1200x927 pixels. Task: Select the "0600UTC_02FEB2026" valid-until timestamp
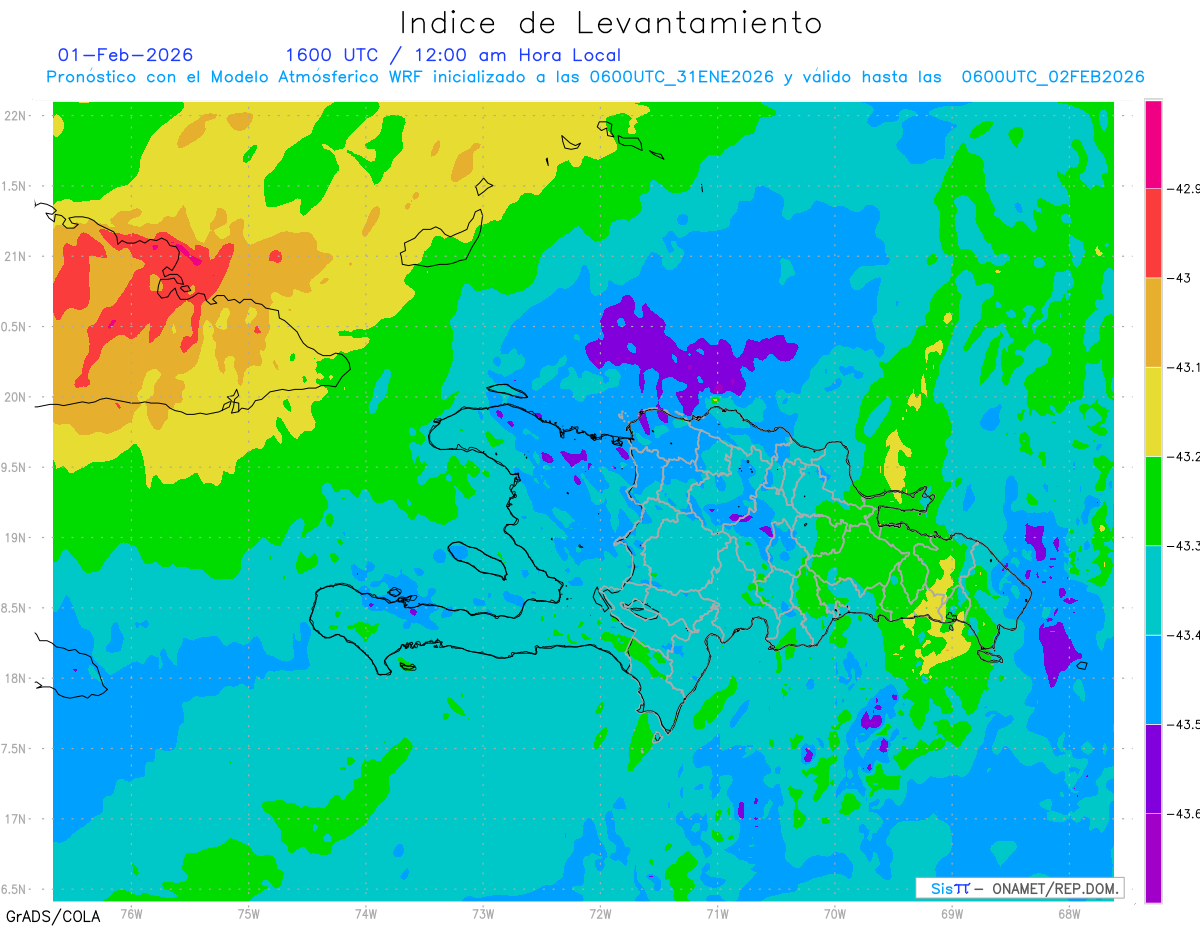pyautogui.click(x=1053, y=77)
